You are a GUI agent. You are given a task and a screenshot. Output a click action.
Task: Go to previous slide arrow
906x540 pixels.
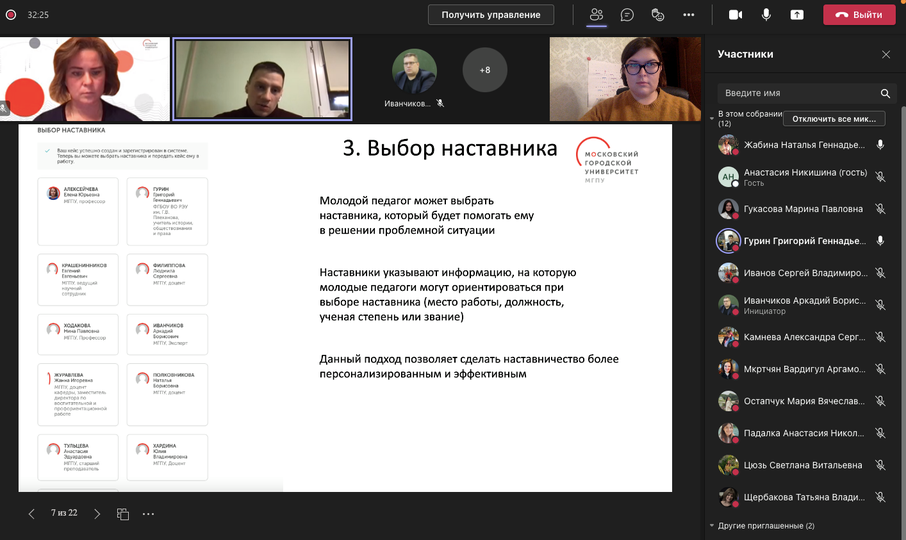pyautogui.click(x=31, y=514)
